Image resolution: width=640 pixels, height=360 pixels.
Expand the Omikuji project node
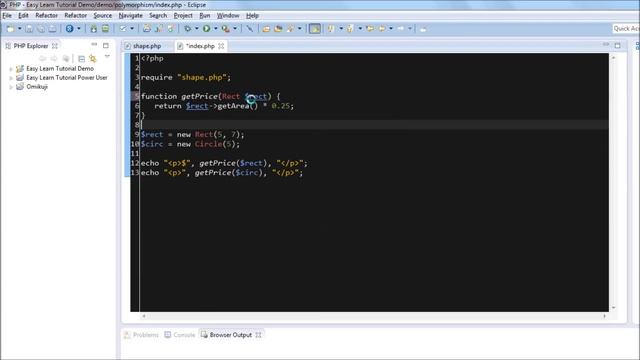tap(11, 87)
